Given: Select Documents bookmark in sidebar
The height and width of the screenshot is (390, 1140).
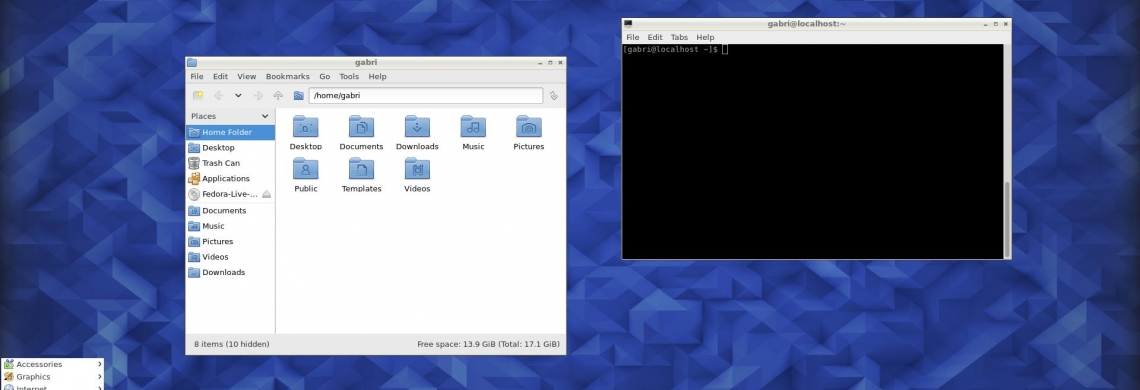Looking at the screenshot, I should point(230,210).
